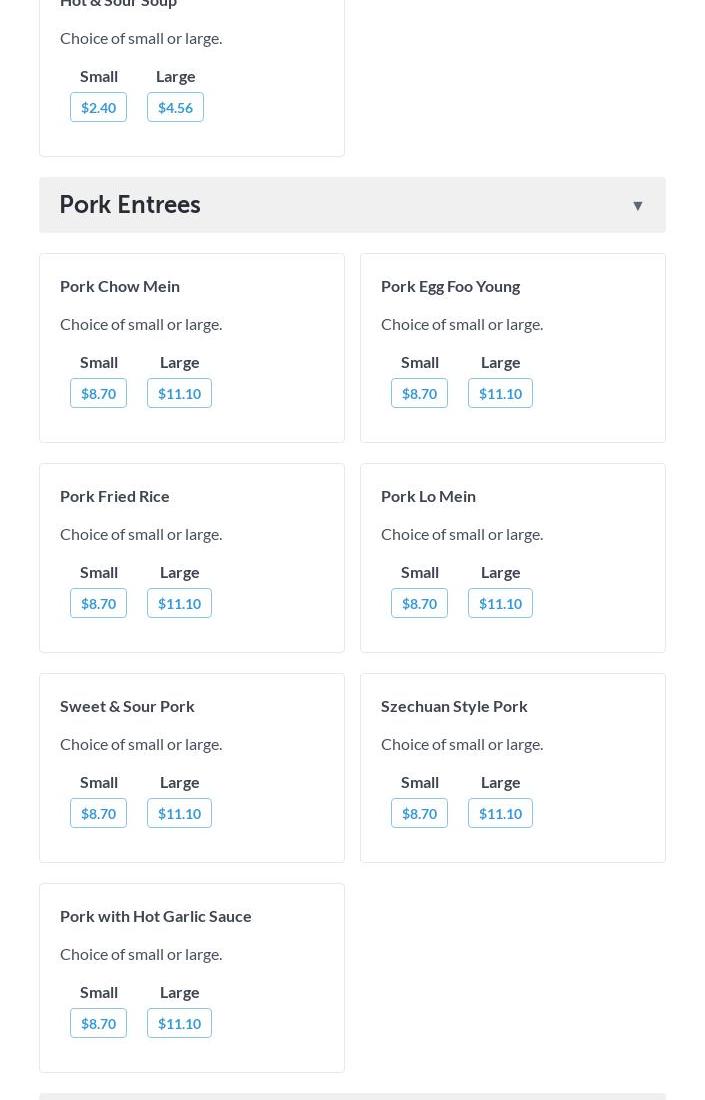Click the Pork Entrees section header
This screenshot has height=1100, width=705.
tap(130, 205)
